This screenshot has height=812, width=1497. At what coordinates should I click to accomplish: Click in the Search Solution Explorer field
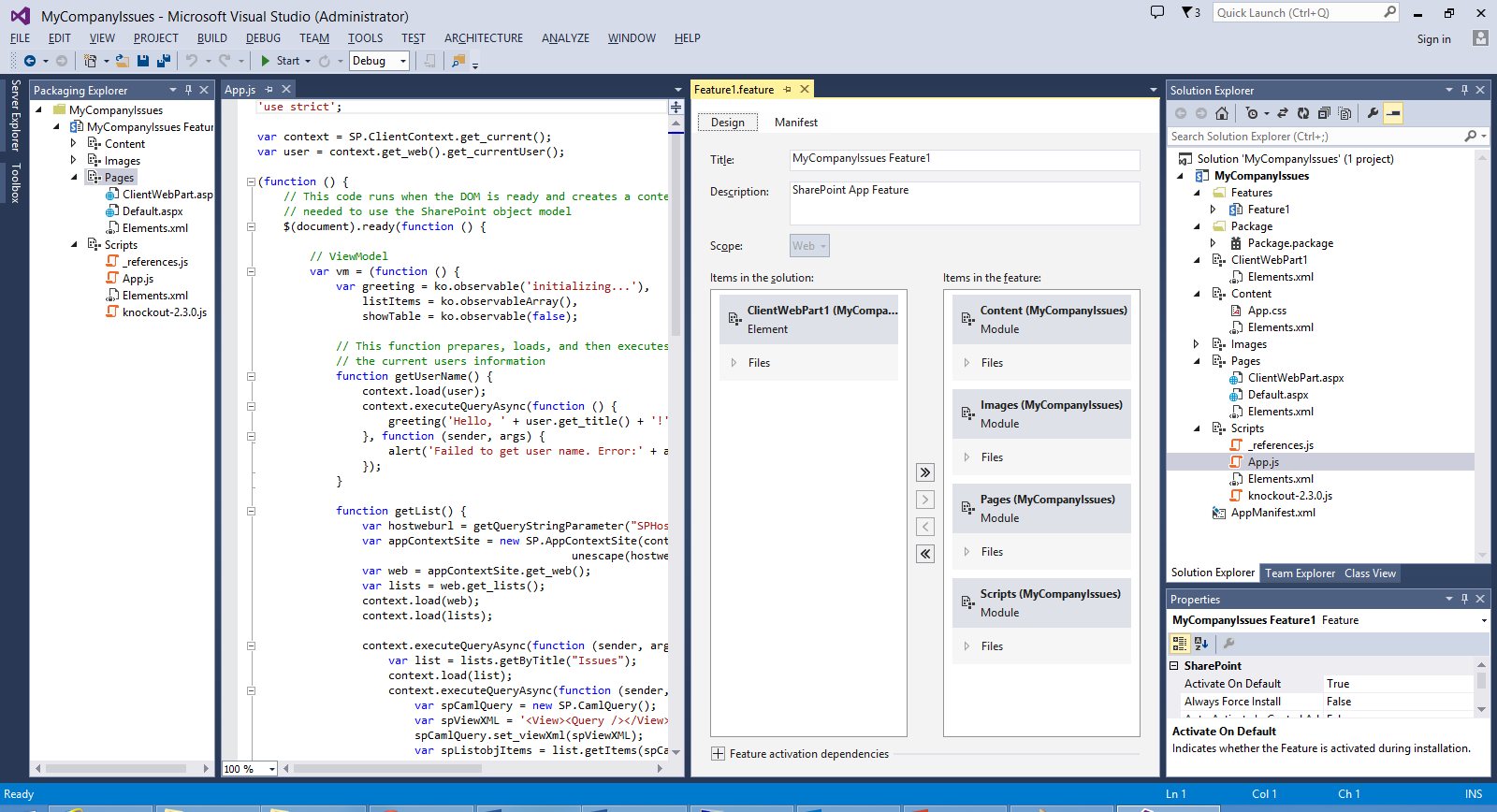(1315, 137)
